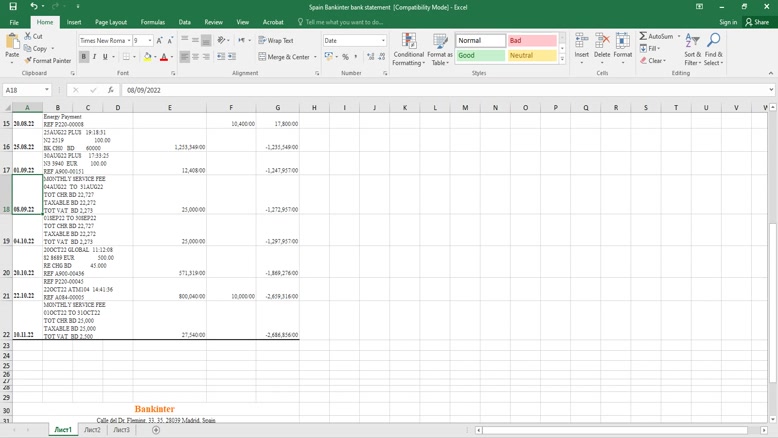Viewport: 778px width, 438px height.
Task: Open the Formulas ribbon tab
Action: pos(153,22)
